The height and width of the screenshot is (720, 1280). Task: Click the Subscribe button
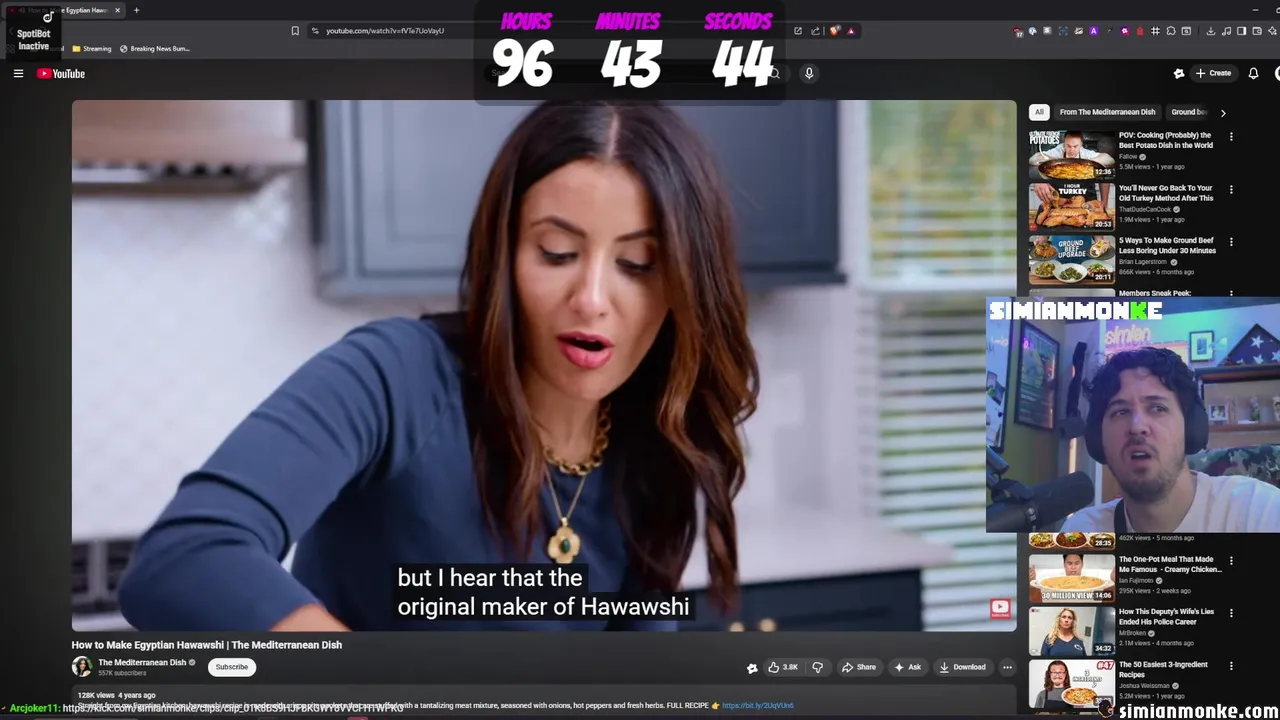click(x=232, y=667)
